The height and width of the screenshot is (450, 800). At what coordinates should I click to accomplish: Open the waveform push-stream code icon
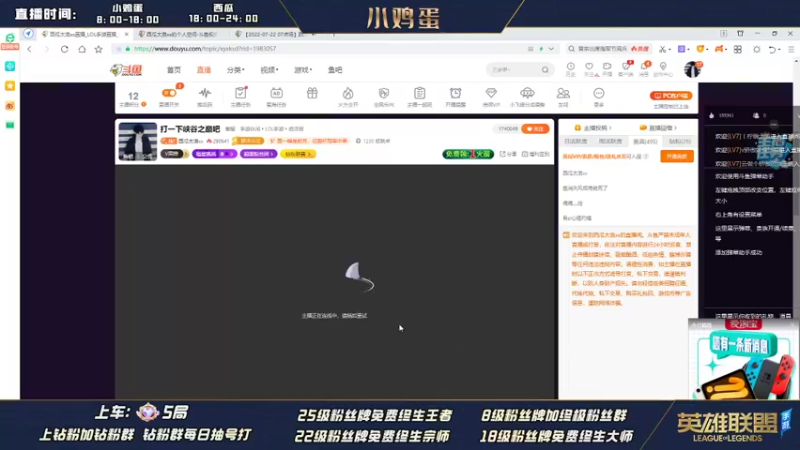[205, 93]
